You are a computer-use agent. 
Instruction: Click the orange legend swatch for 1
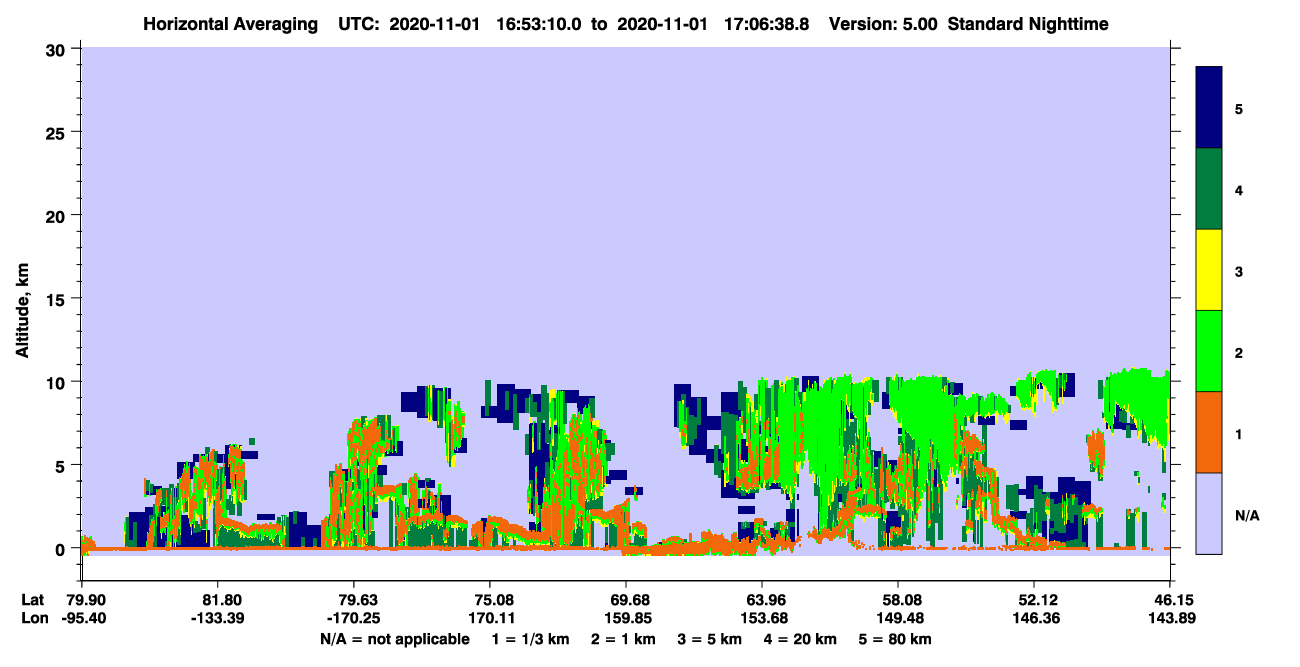click(x=1209, y=432)
